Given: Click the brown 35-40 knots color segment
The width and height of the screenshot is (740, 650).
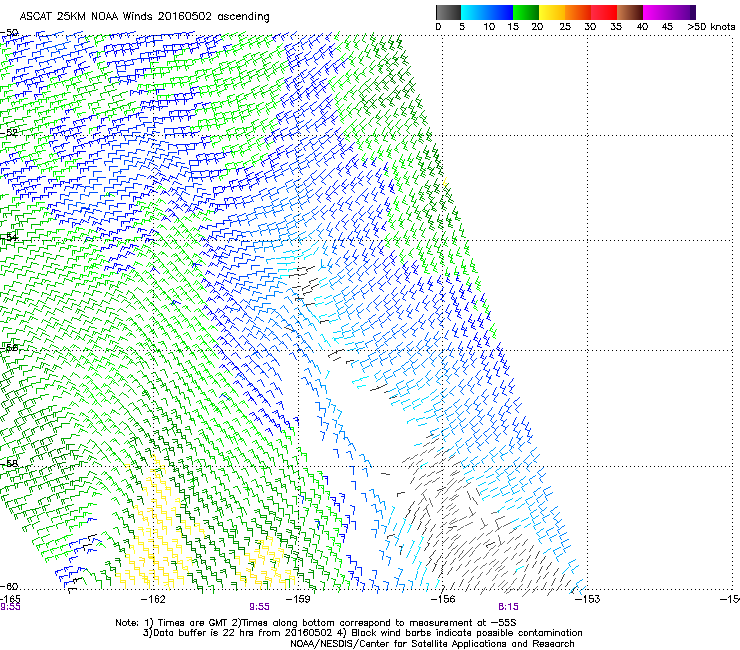Looking at the screenshot, I should tap(630, 12).
